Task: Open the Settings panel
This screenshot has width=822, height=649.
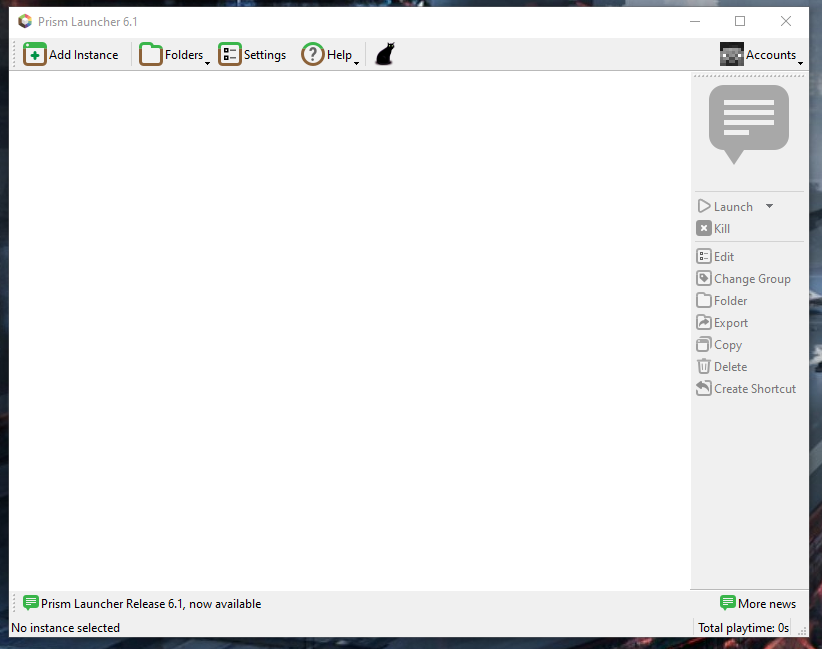Action: pyautogui.click(x=230, y=54)
